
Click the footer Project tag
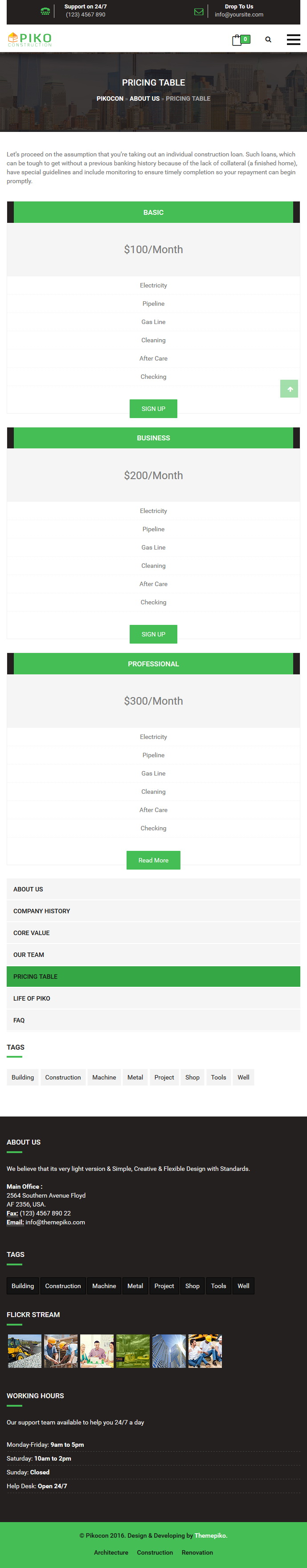(x=164, y=1286)
